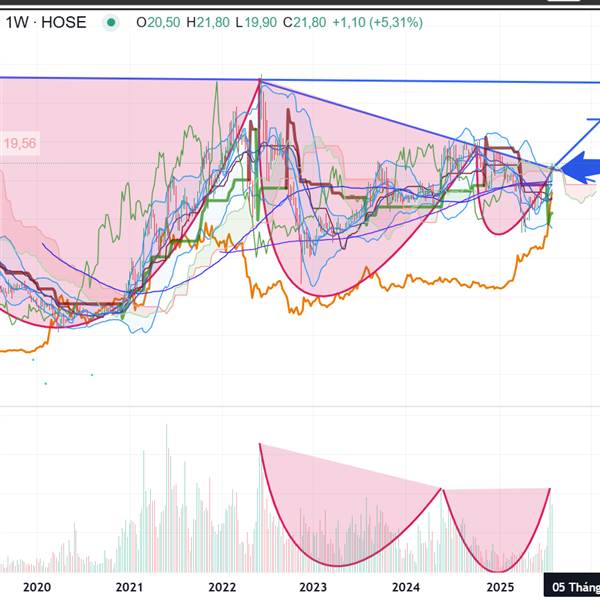Click the open value O20,50

[x=158, y=23]
